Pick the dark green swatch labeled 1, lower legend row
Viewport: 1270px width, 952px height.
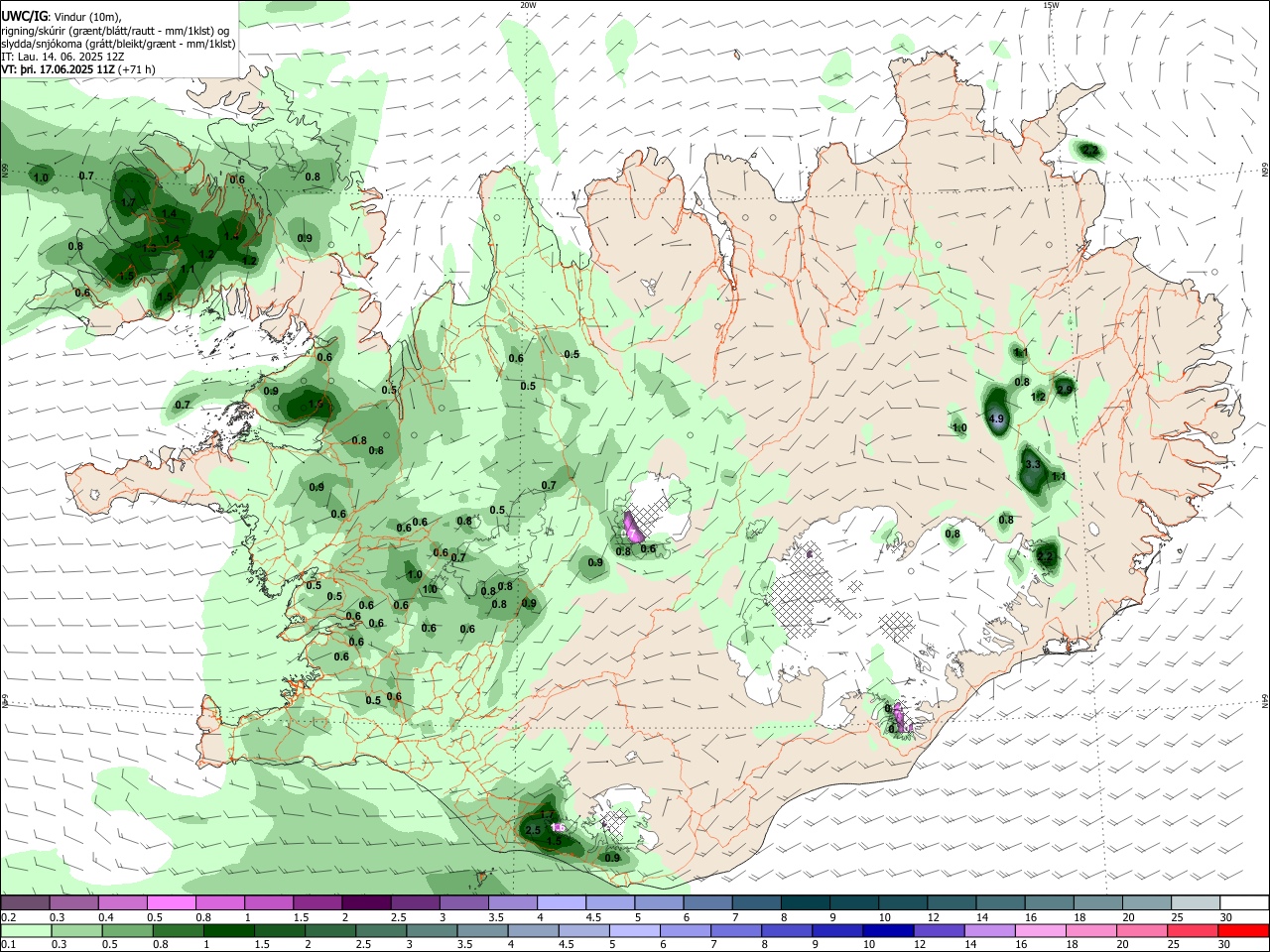(x=228, y=930)
